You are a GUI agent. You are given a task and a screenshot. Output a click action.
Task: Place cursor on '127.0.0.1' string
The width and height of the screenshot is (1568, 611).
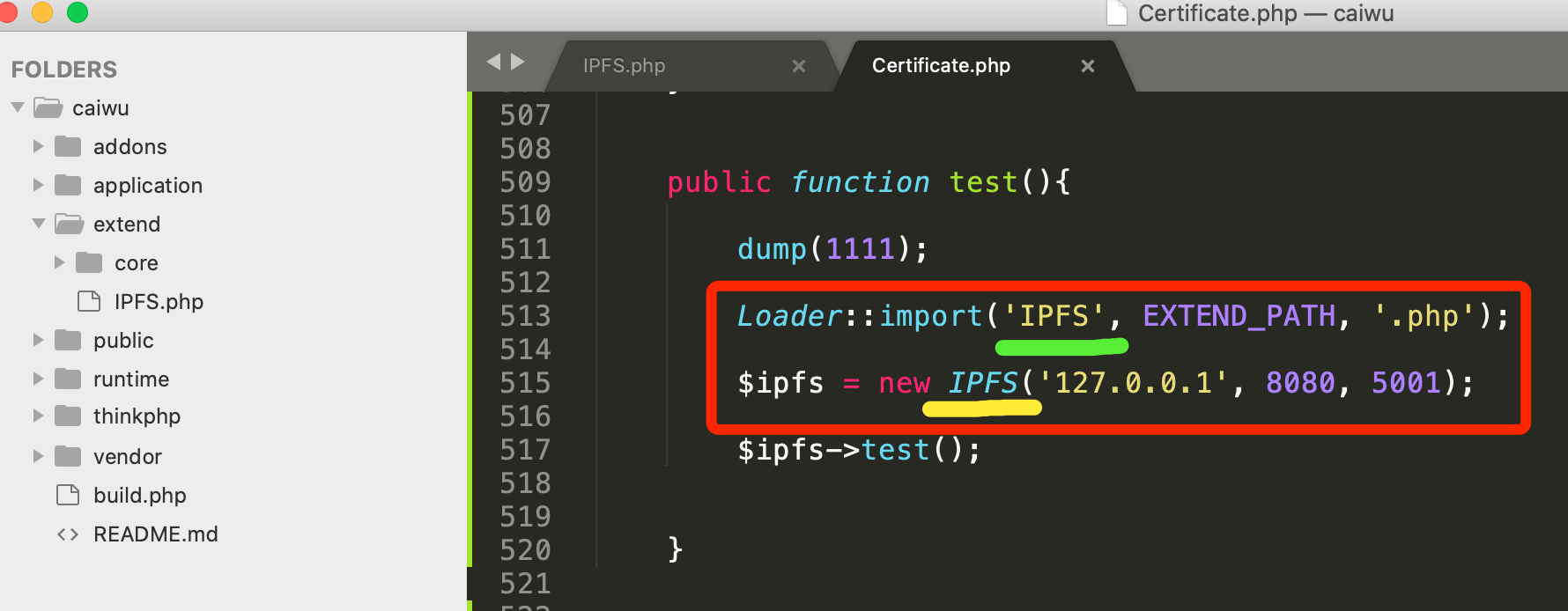[1133, 382]
